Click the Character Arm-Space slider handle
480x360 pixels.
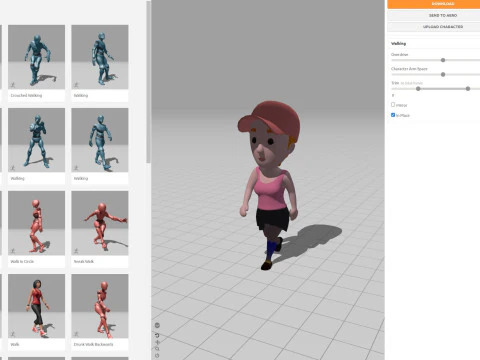click(x=443, y=74)
